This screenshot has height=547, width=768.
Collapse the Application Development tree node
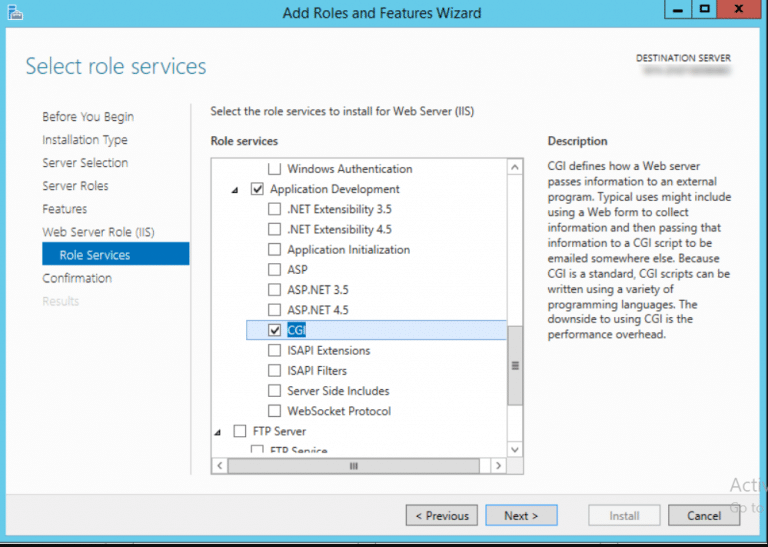pyautogui.click(x=235, y=190)
